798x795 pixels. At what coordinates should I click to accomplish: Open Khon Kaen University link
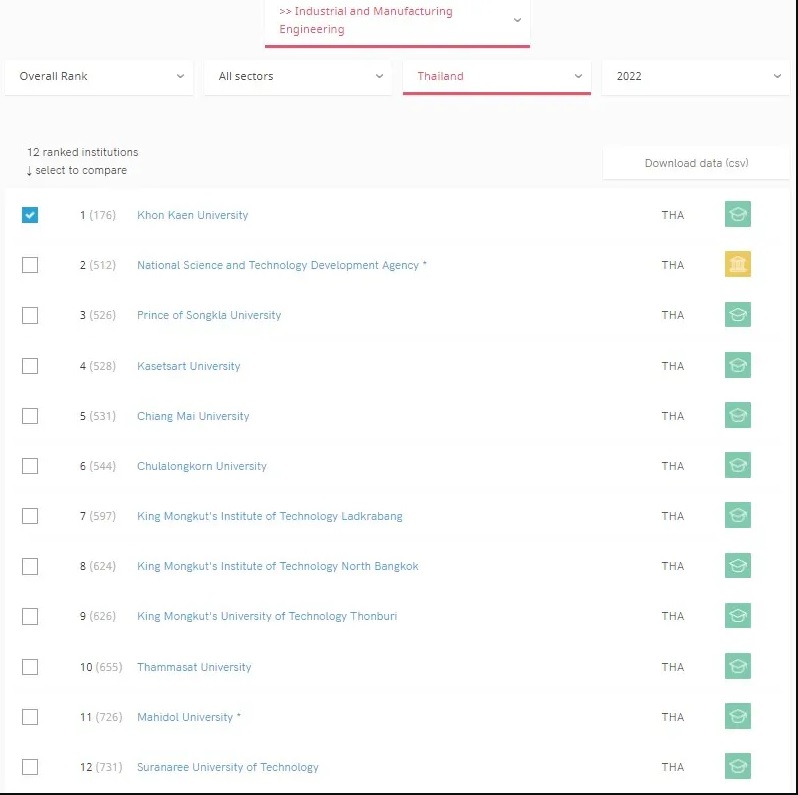tap(192, 215)
